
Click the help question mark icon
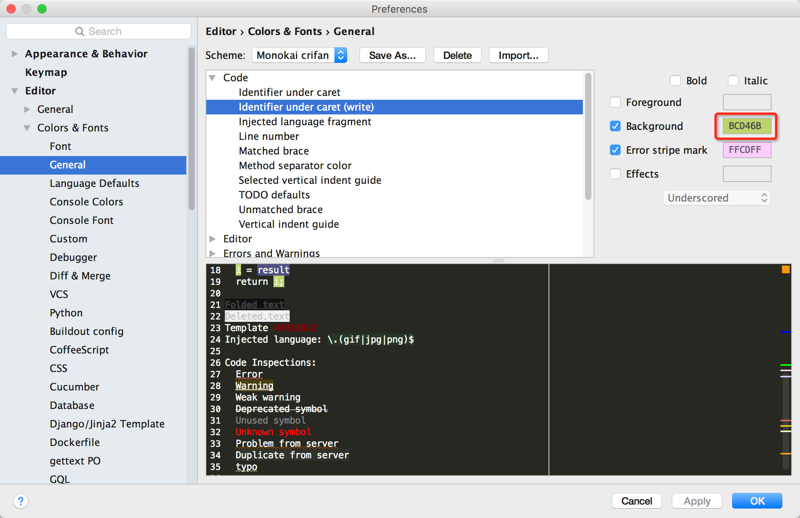click(20, 501)
